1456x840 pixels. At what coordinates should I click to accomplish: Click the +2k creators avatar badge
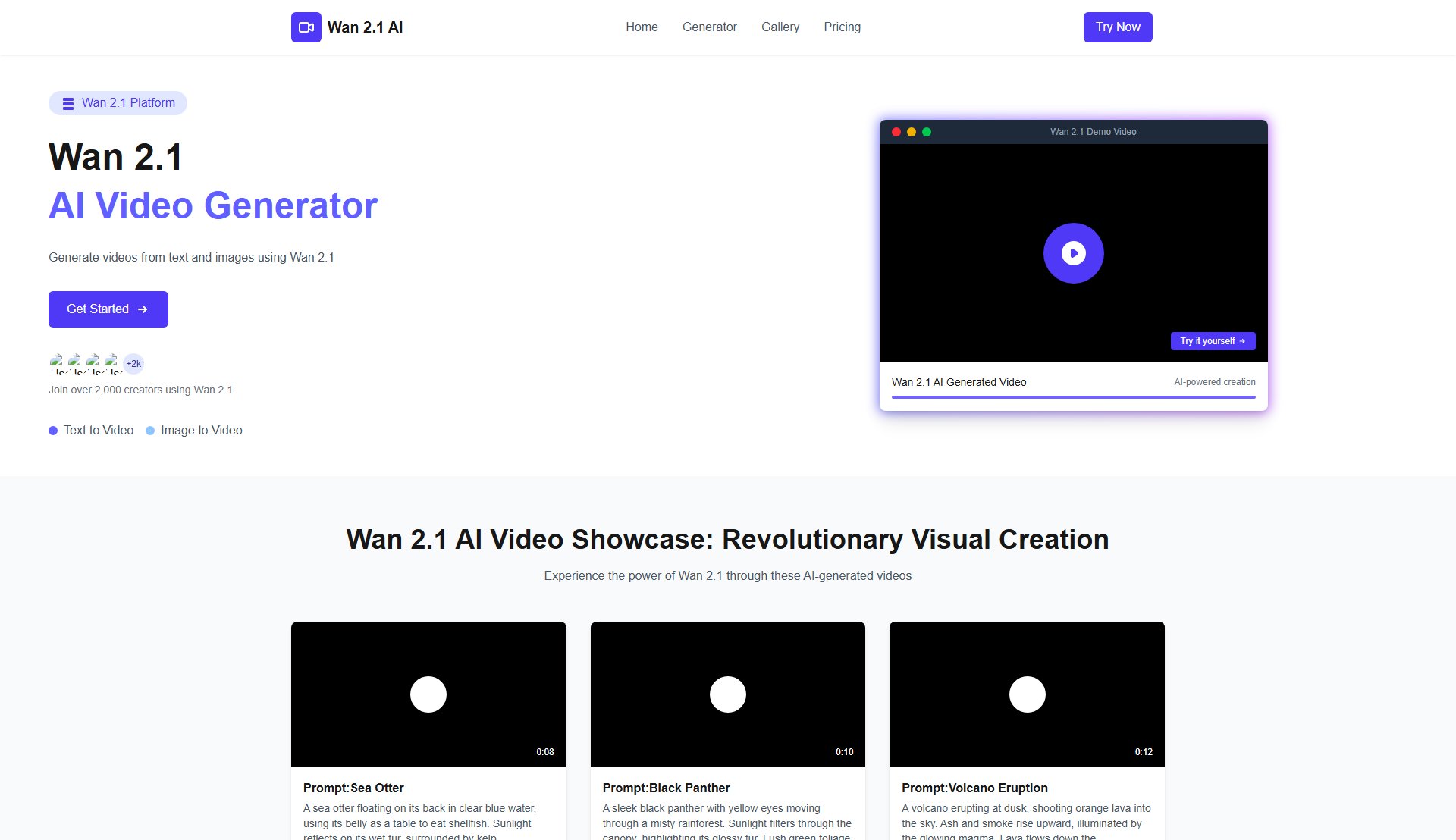pyautogui.click(x=133, y=364)
